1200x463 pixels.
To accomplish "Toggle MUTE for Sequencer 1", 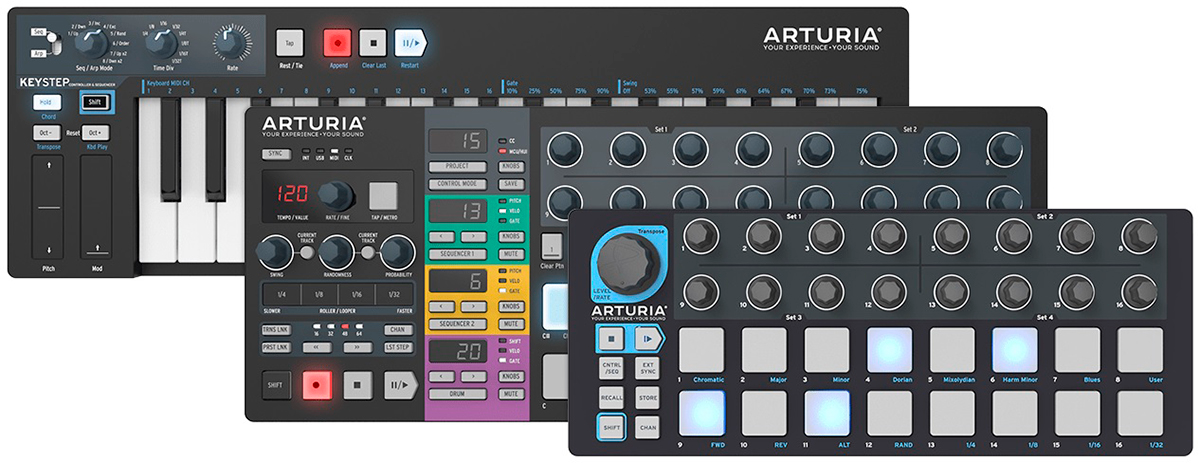I will 512,255.
